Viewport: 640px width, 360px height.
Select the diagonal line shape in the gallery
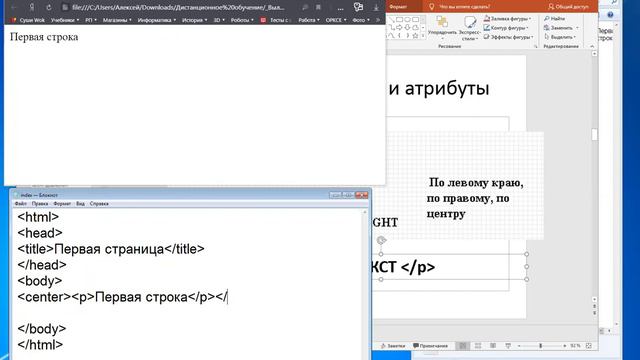pos(391,19)
